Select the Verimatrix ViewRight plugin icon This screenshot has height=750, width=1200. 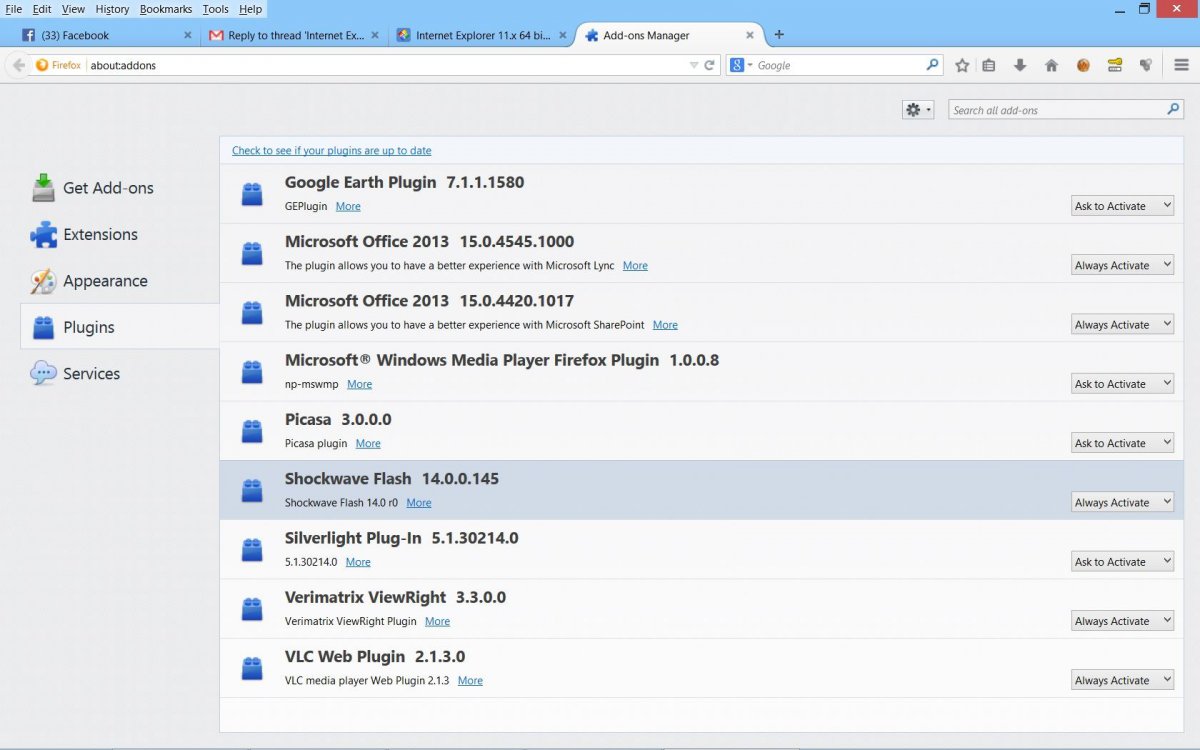252,609
